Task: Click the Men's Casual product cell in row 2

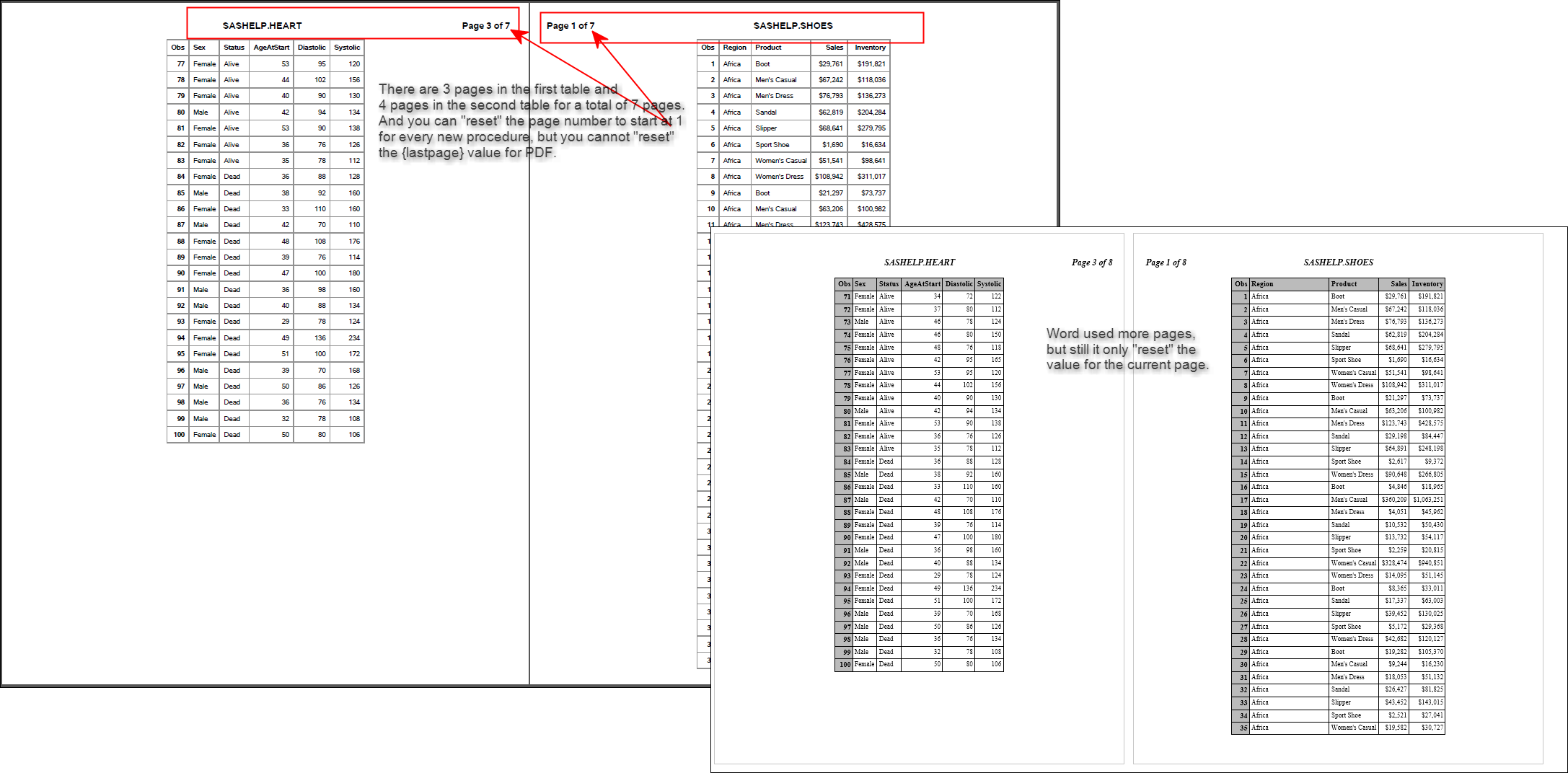Action: pyautogui.click(x=775, y=79)
